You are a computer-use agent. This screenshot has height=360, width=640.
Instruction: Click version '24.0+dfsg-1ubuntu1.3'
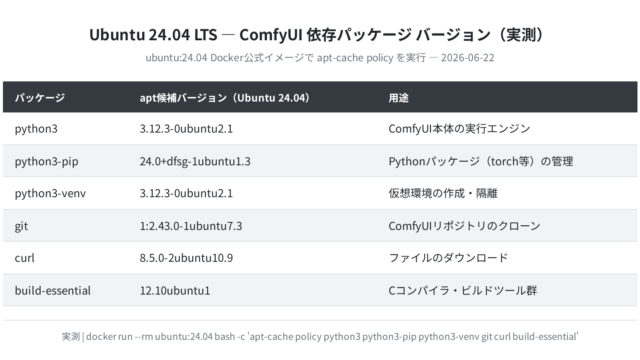[195, 162]
